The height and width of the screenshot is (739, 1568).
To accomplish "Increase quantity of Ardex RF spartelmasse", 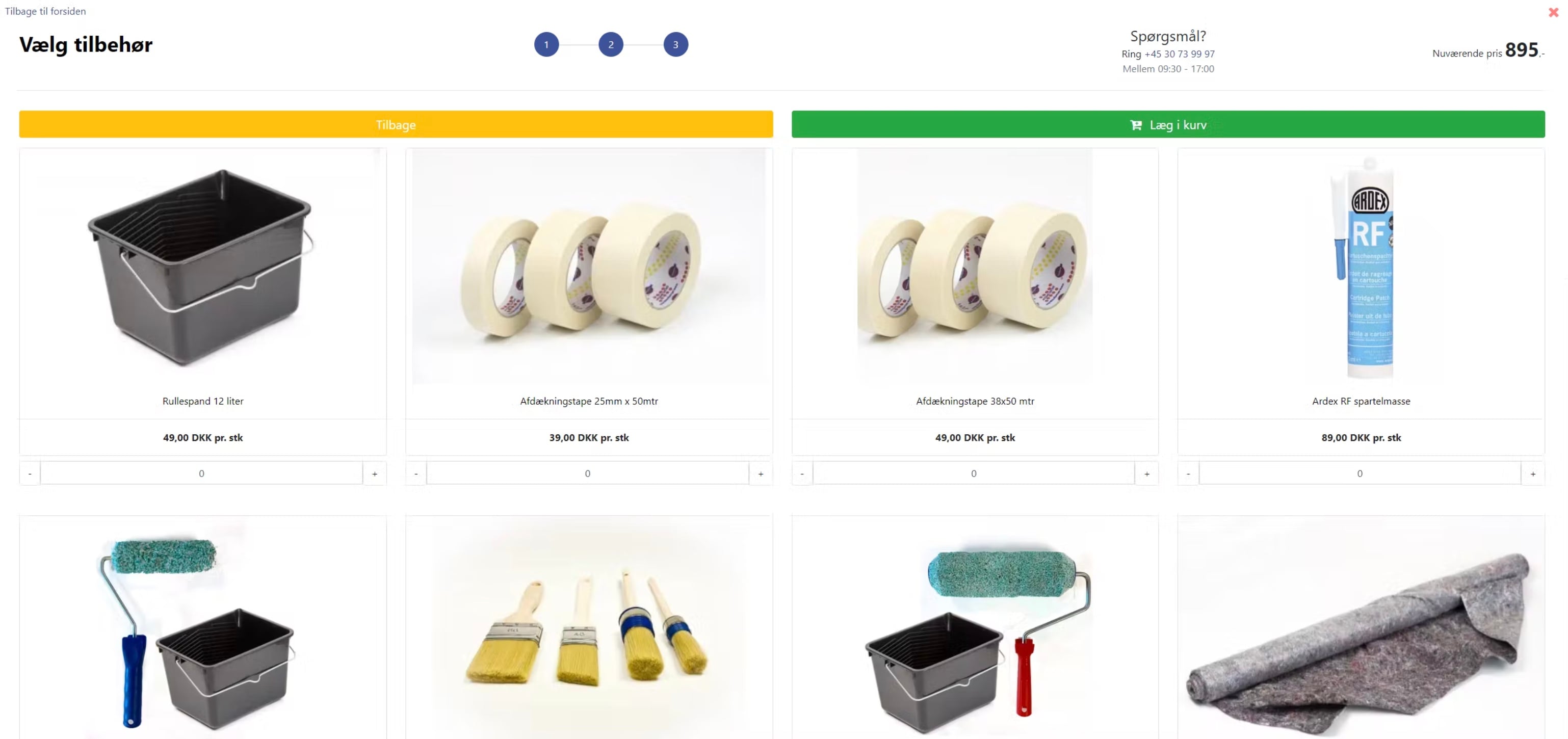I will 1533,473.
